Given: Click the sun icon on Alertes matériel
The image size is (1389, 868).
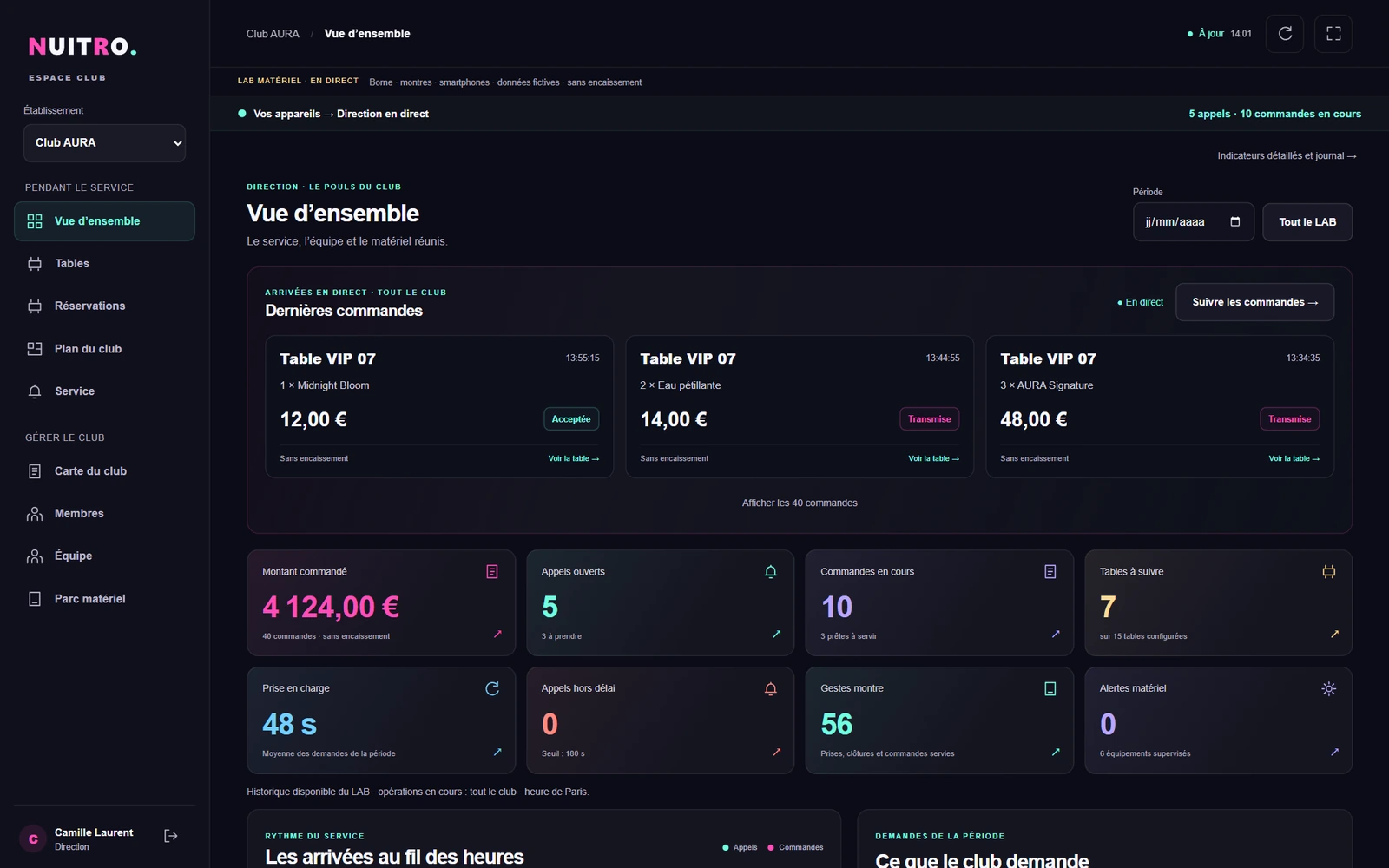Looking at the screenshot, I should 1328,688.
